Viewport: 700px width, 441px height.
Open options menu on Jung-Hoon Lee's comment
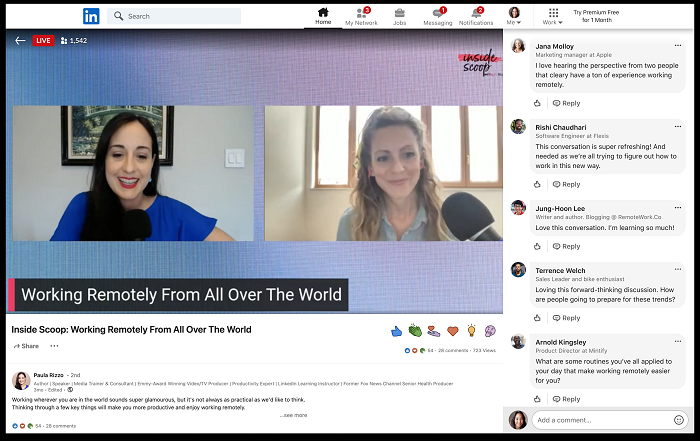click(x=678, y=208)
